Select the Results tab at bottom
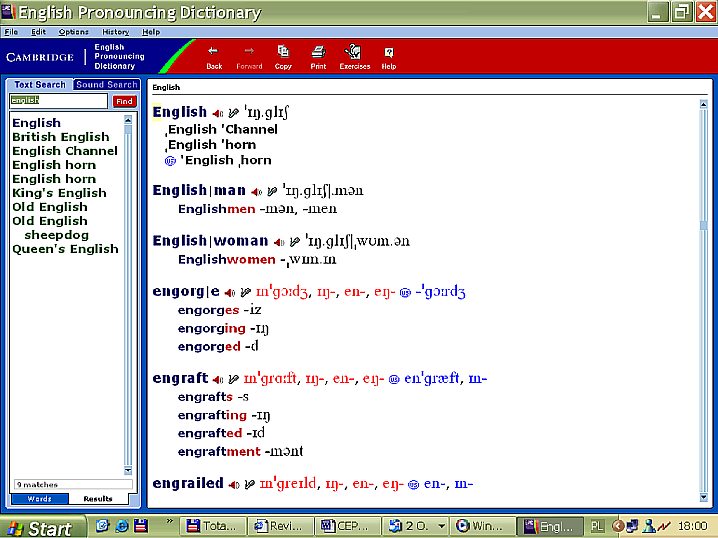 coord(98,499)
